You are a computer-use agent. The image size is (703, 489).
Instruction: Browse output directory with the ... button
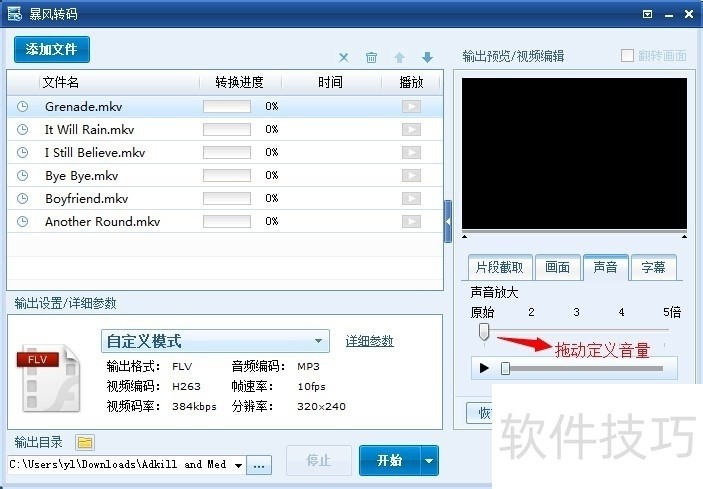tap(259, 465)
